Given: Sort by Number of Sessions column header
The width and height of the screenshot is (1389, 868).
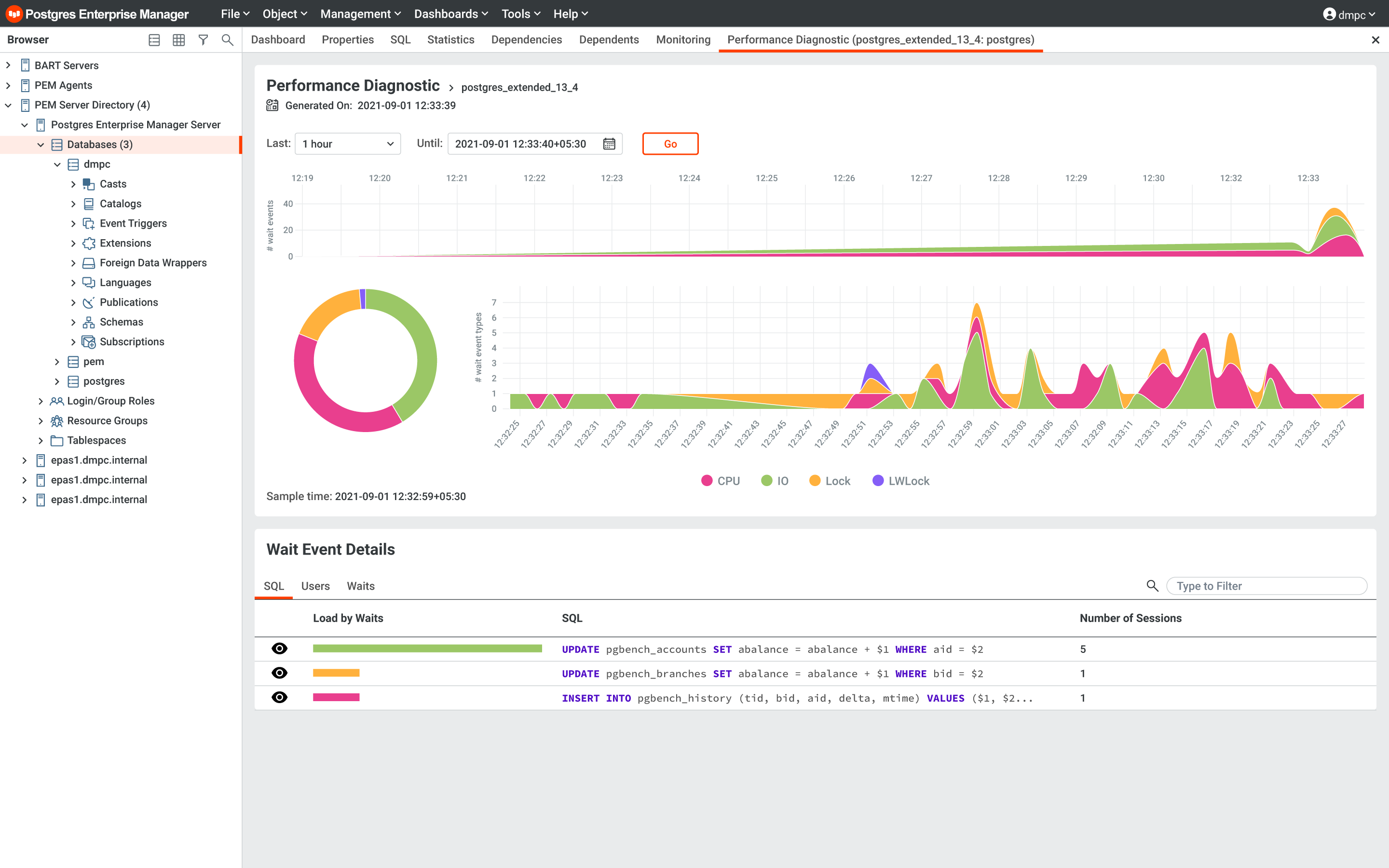Looking at the screenshot, I should [1130, 618].
